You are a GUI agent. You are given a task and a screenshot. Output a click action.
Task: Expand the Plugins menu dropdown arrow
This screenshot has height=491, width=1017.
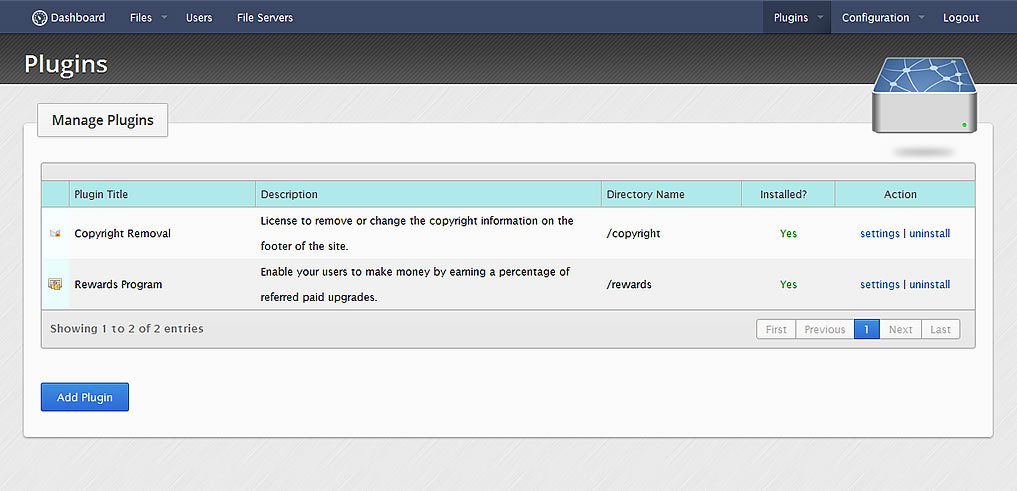tap(820, 18)
